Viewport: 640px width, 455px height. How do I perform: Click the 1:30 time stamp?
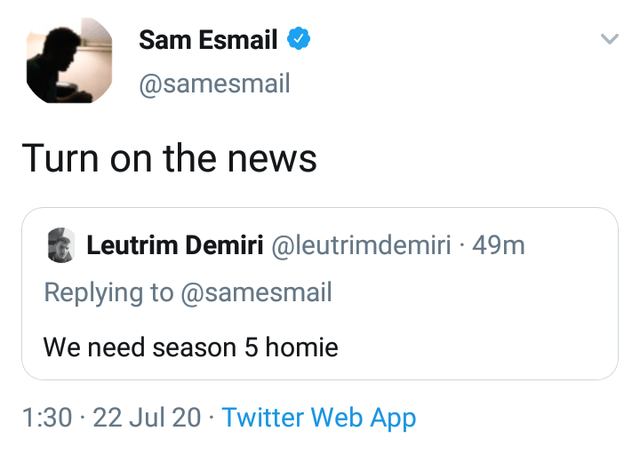pos(47,417)
